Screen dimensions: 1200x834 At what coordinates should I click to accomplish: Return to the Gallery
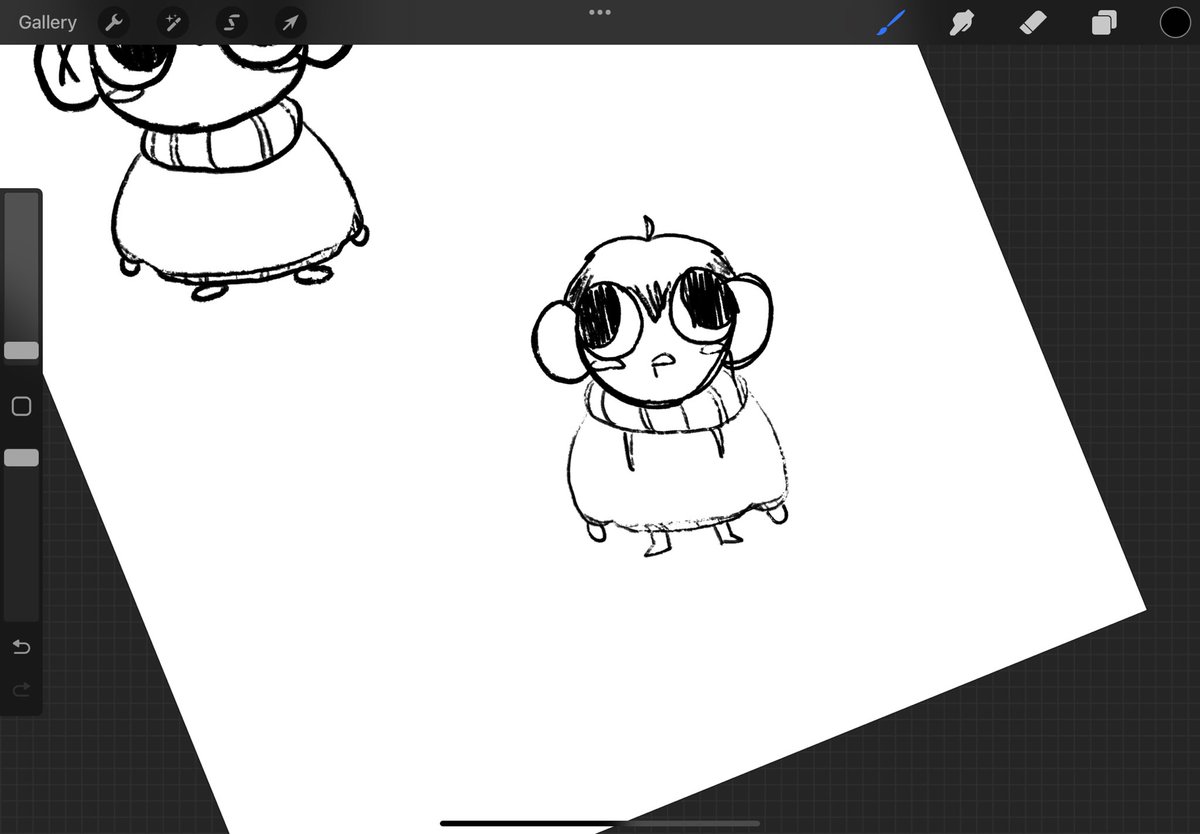47,22
